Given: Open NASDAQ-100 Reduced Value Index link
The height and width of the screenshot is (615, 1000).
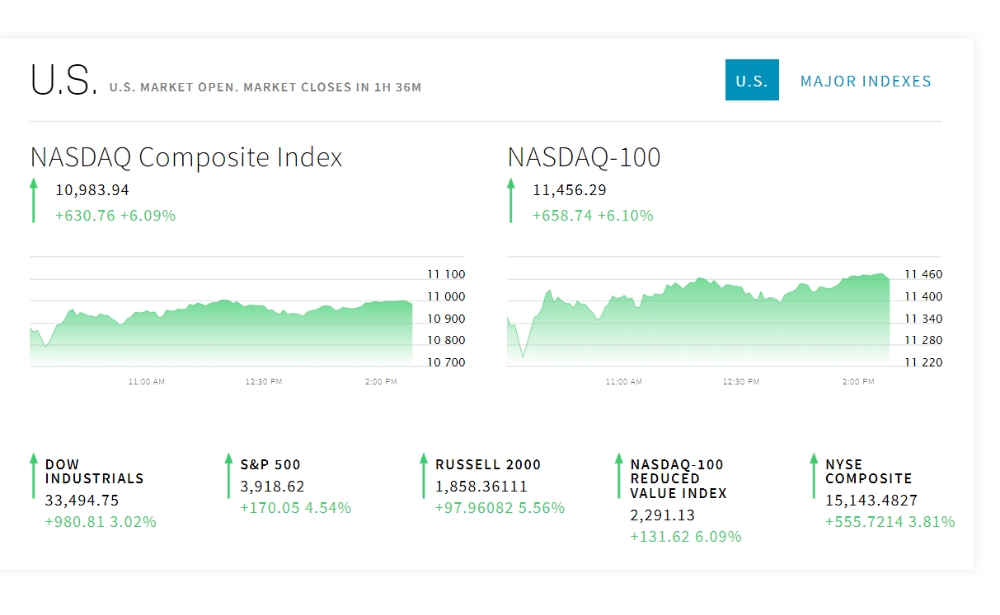Looking at the screenshot, I should (x=677, y=478).
